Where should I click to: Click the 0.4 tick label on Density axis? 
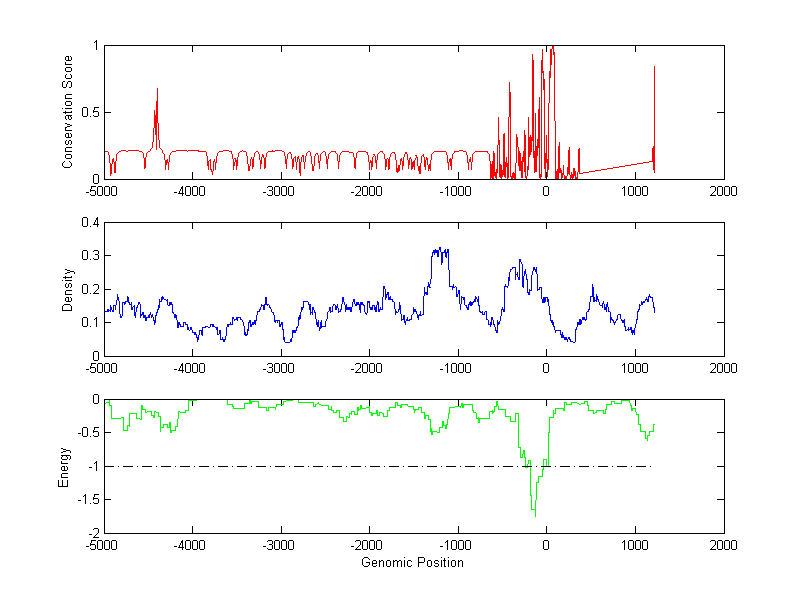[89, 223]
